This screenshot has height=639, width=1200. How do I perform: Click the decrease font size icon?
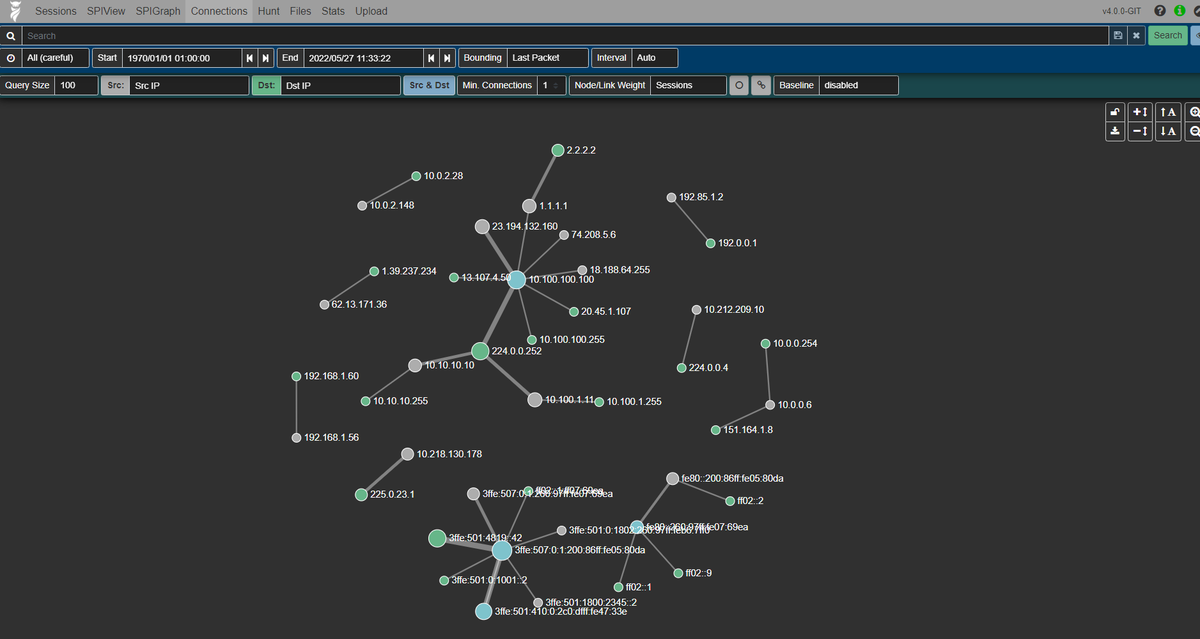click(x=1168, y=131)
